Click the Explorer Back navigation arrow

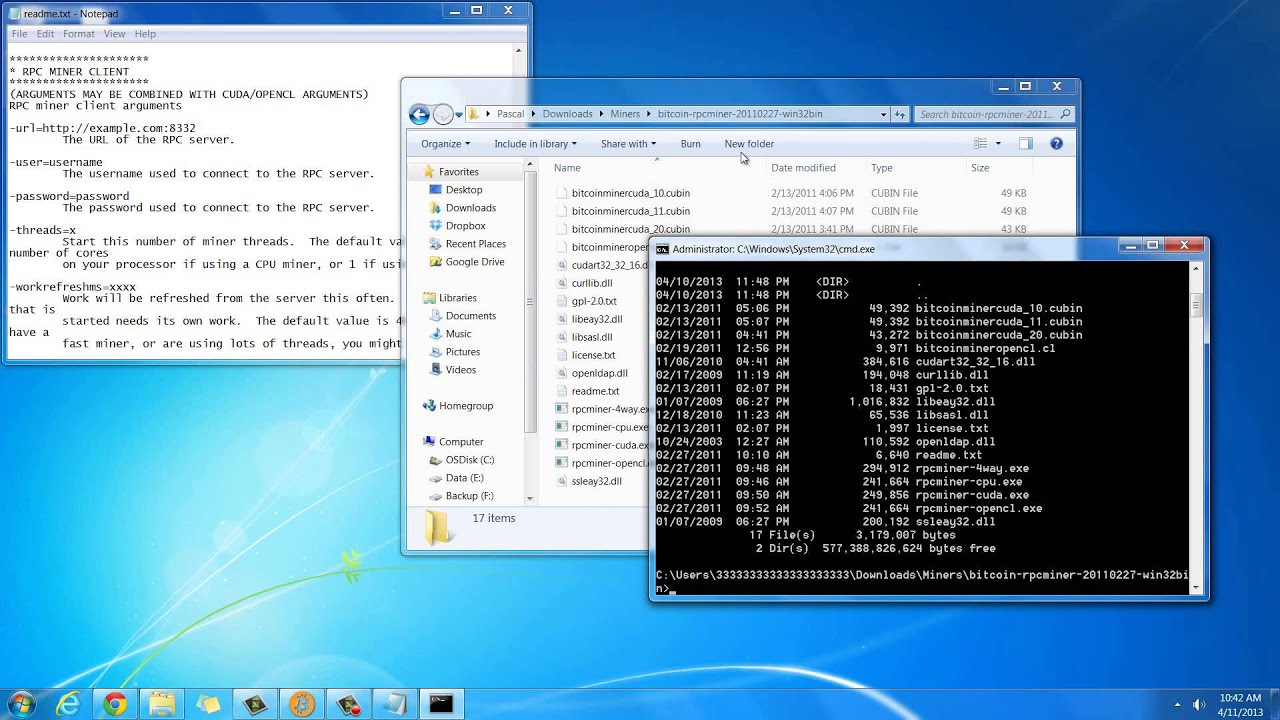click(419, 114)
